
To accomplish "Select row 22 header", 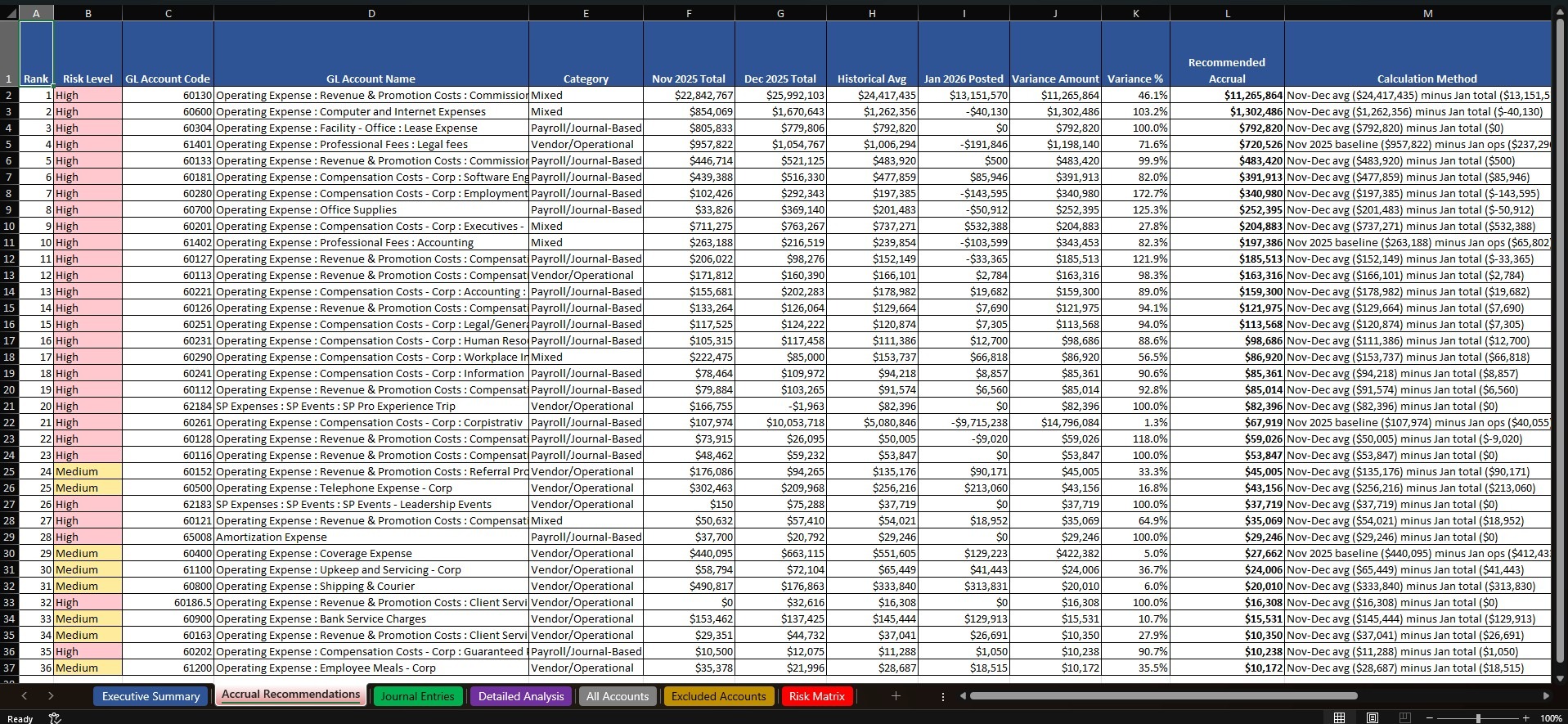I will (x=9, y=422).
